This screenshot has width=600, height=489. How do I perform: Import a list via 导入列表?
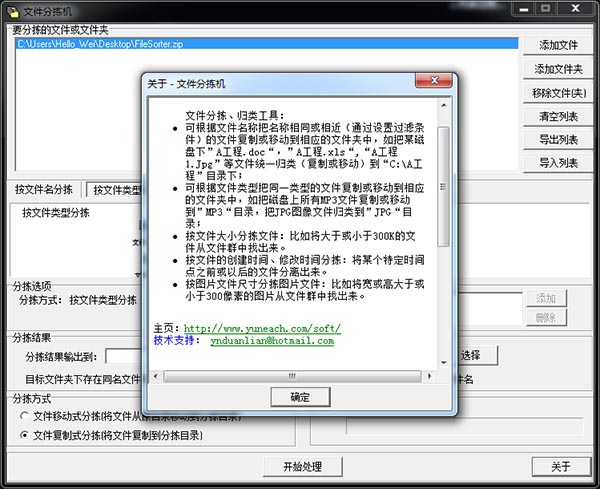[558, 163]
